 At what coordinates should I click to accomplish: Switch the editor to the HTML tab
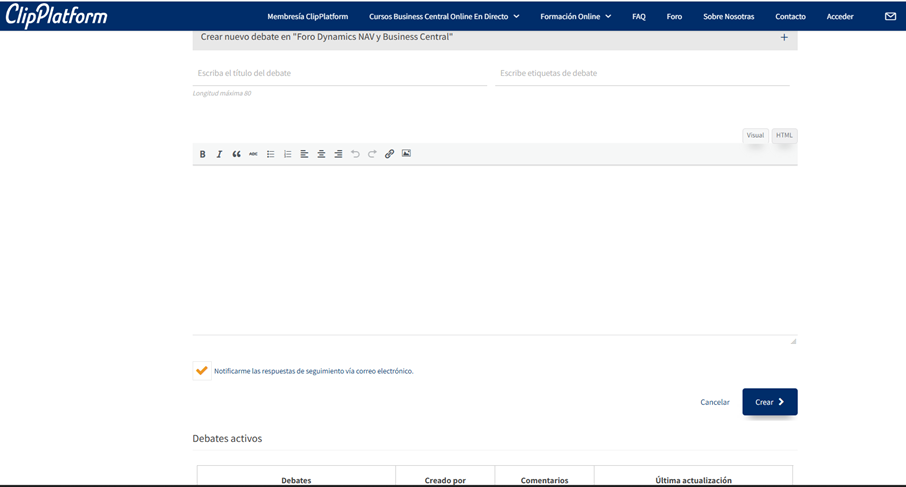click(x=784, y=135)
